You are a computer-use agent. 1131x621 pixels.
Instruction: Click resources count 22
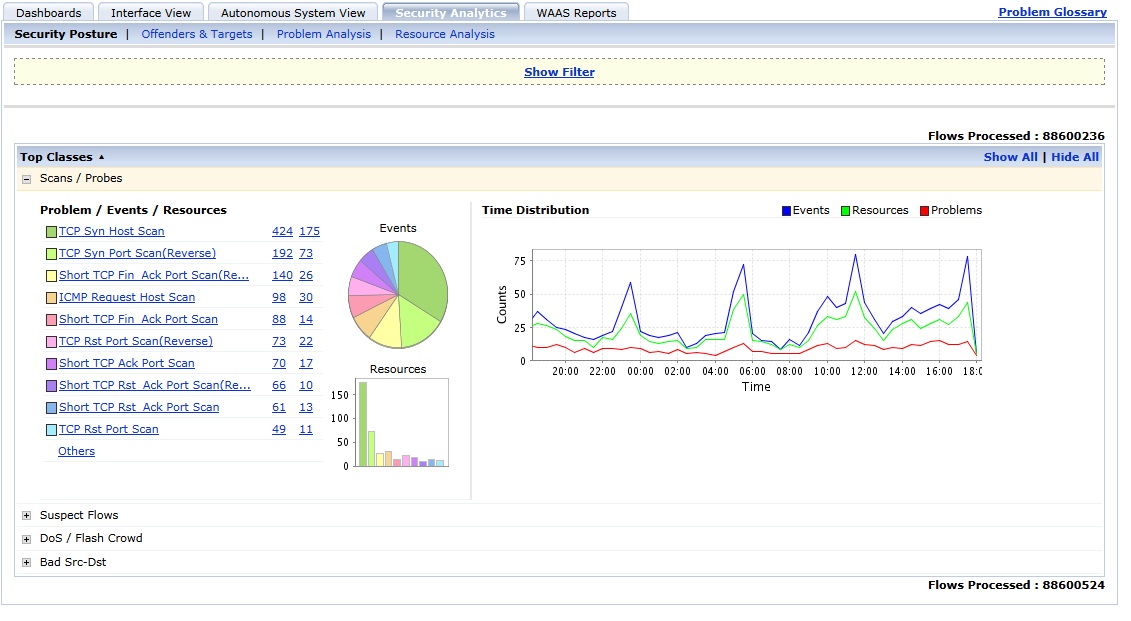click(x=306, y=341)
